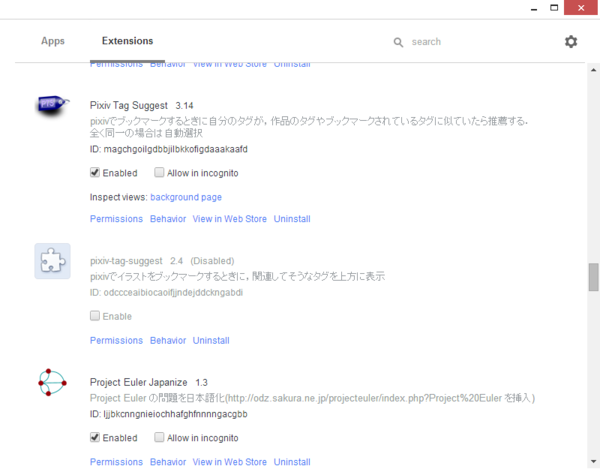
Task: Open Behavior for Project Euler Japanize
Action: click(x=168, y=462)
